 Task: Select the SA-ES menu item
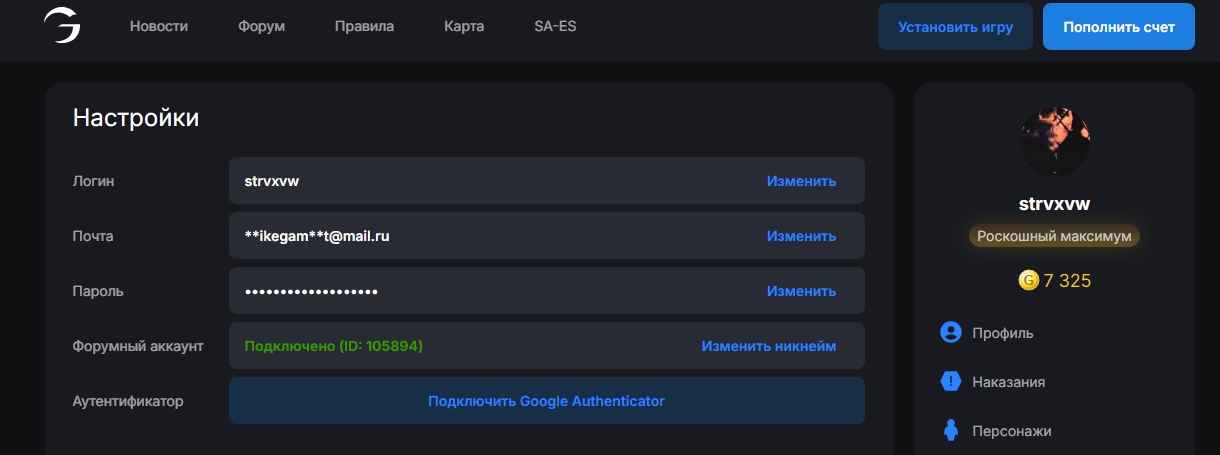(x=555, y=26)
